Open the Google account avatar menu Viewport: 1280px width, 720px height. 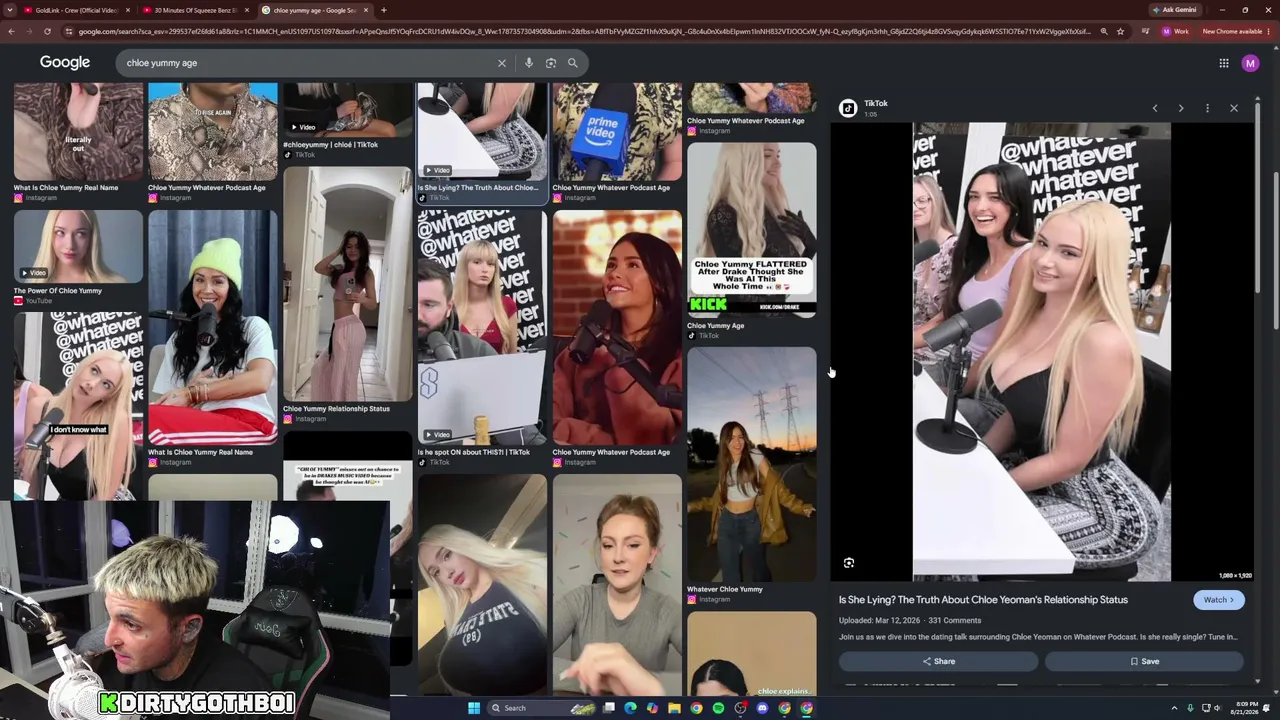click(x=1250, y=63)
